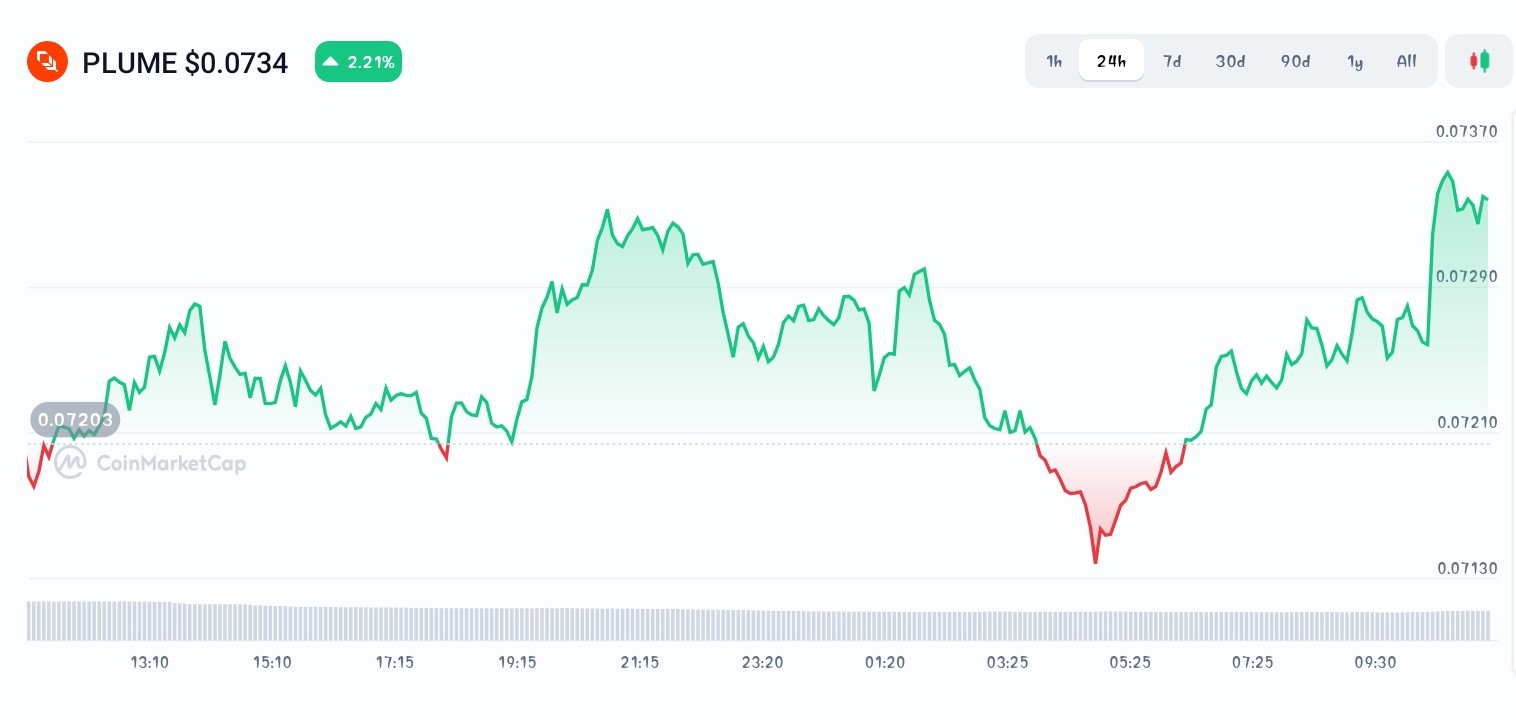Enable the 90d time range

pyautogui.click(x=1295, y=61)
